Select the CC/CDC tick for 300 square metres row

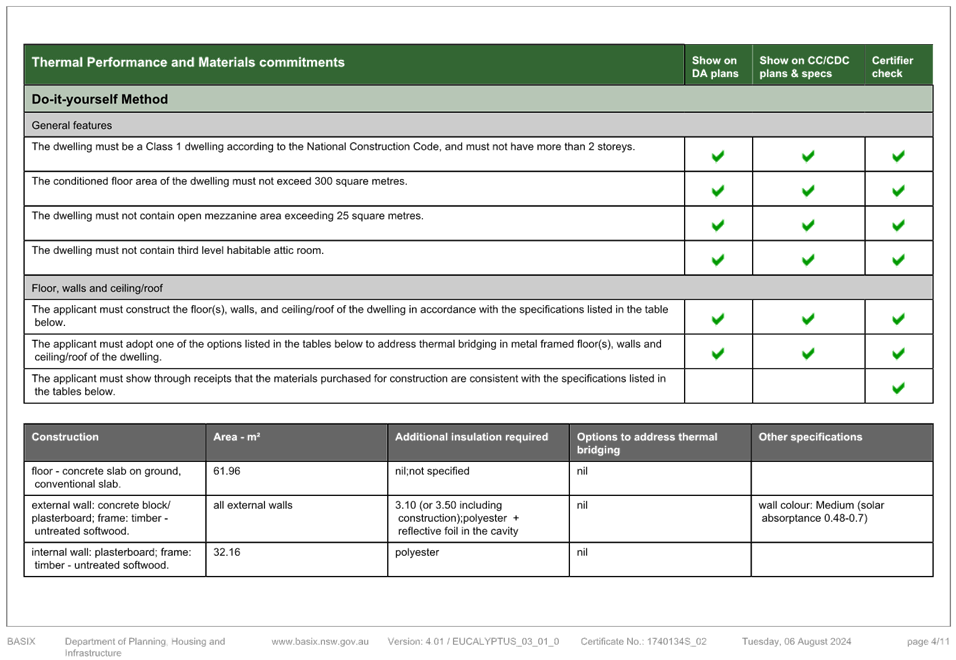(808, 191)
